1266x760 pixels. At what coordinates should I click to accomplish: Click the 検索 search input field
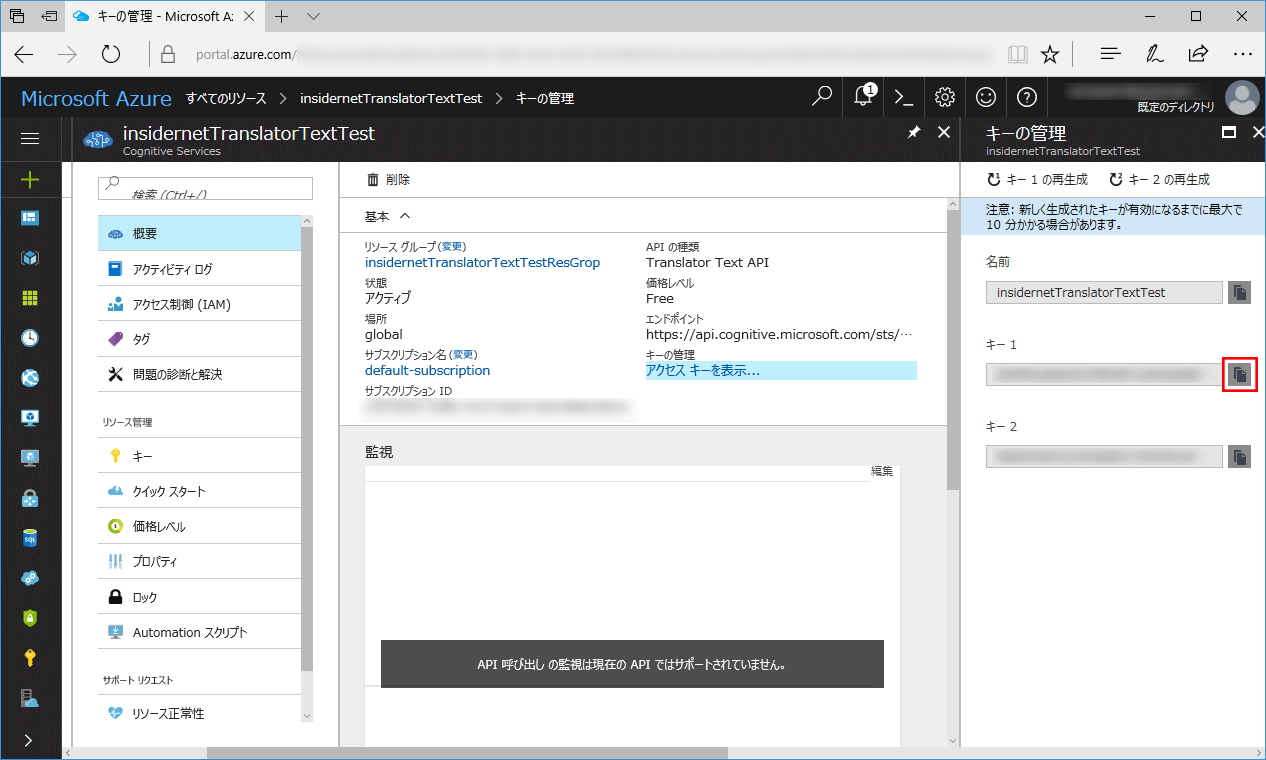[205, 188]
